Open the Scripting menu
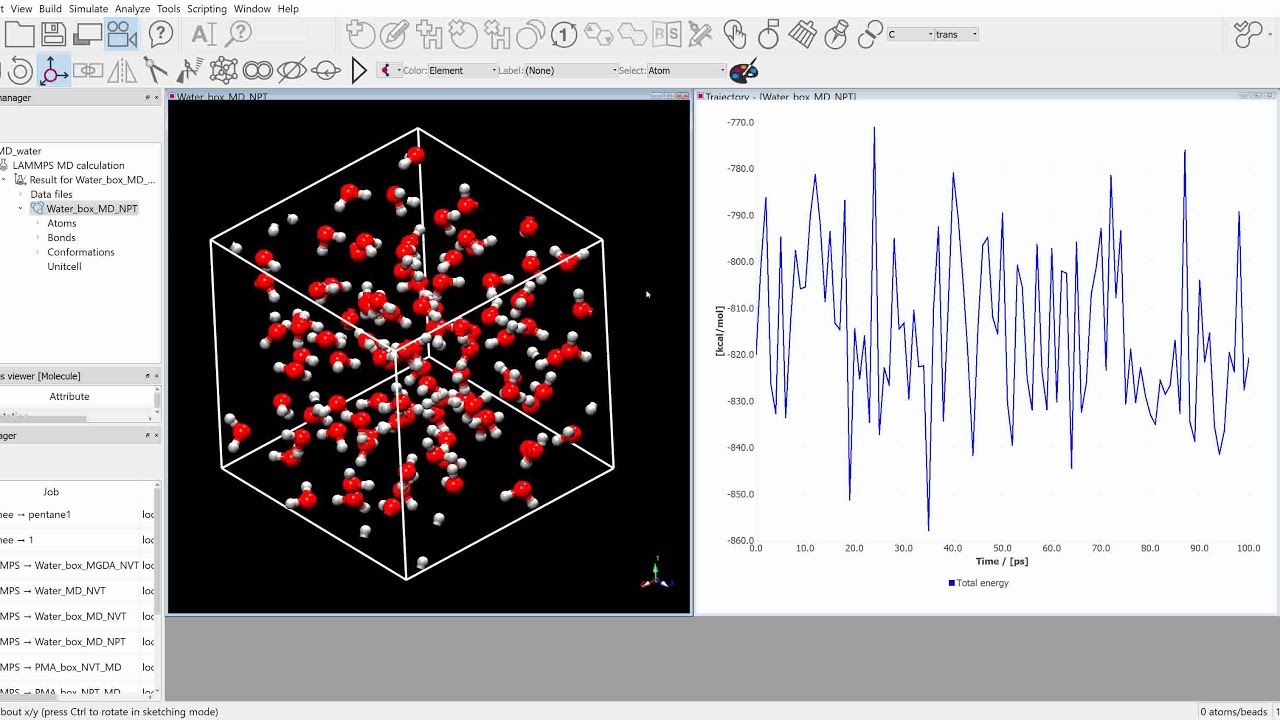This screenshot has width=1280, height=720. tap(207, 9)
